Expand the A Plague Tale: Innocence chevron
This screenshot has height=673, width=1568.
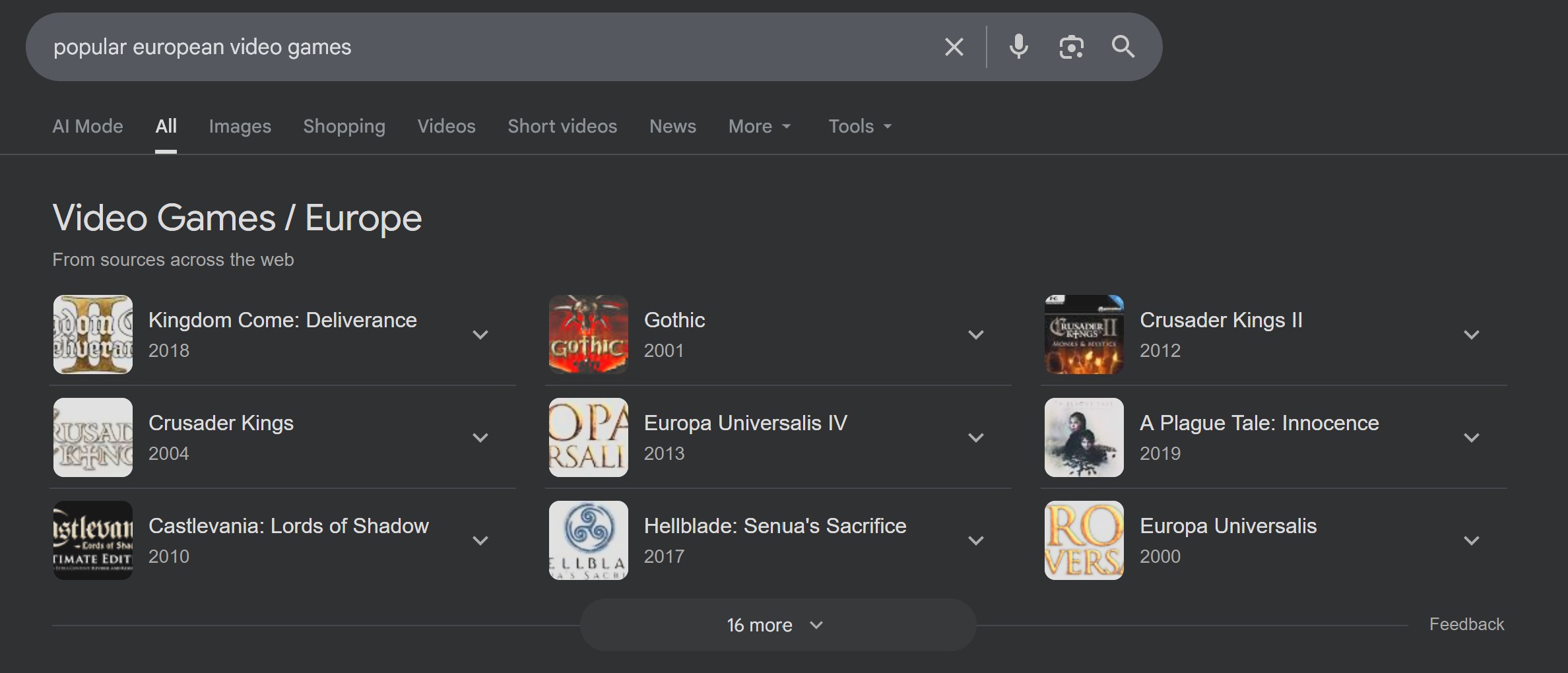1472,437
